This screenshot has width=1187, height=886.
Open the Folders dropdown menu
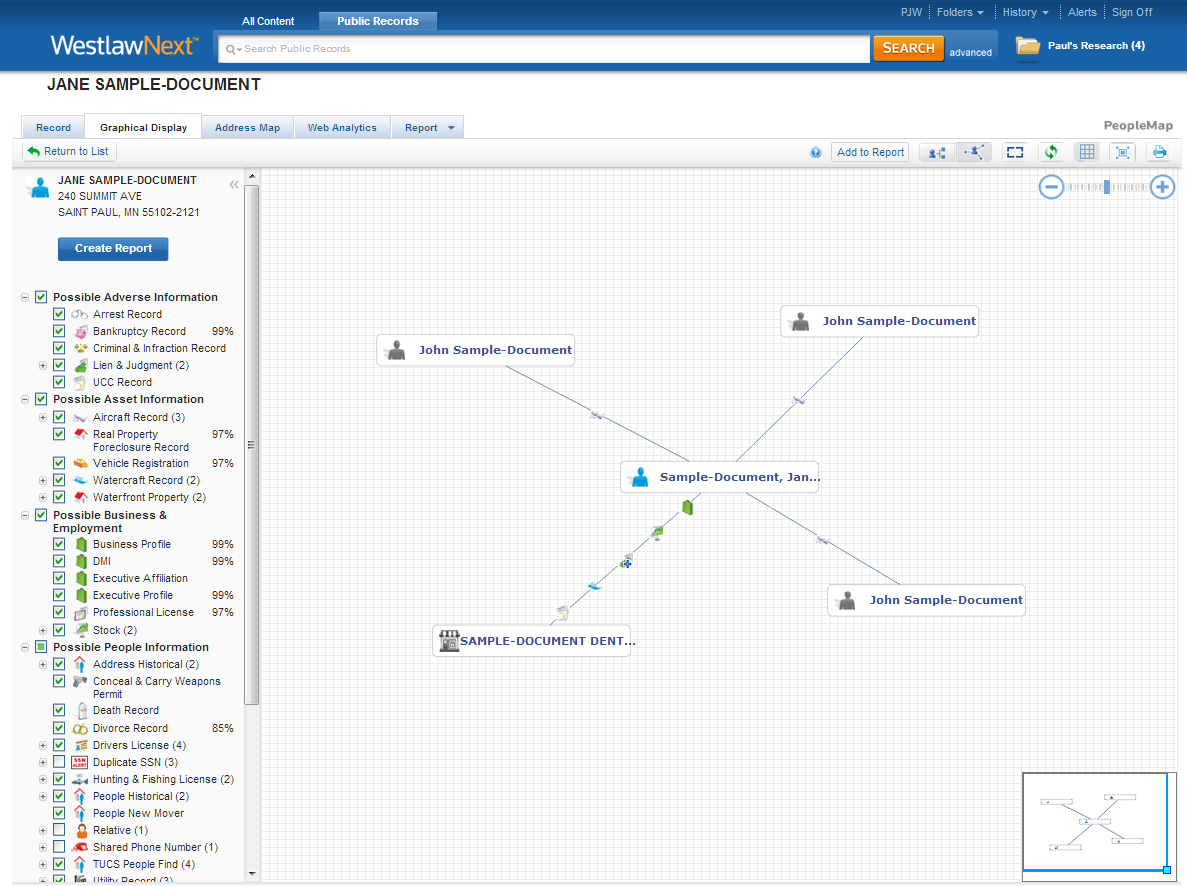pyautogui.click(x=960, y=12)
